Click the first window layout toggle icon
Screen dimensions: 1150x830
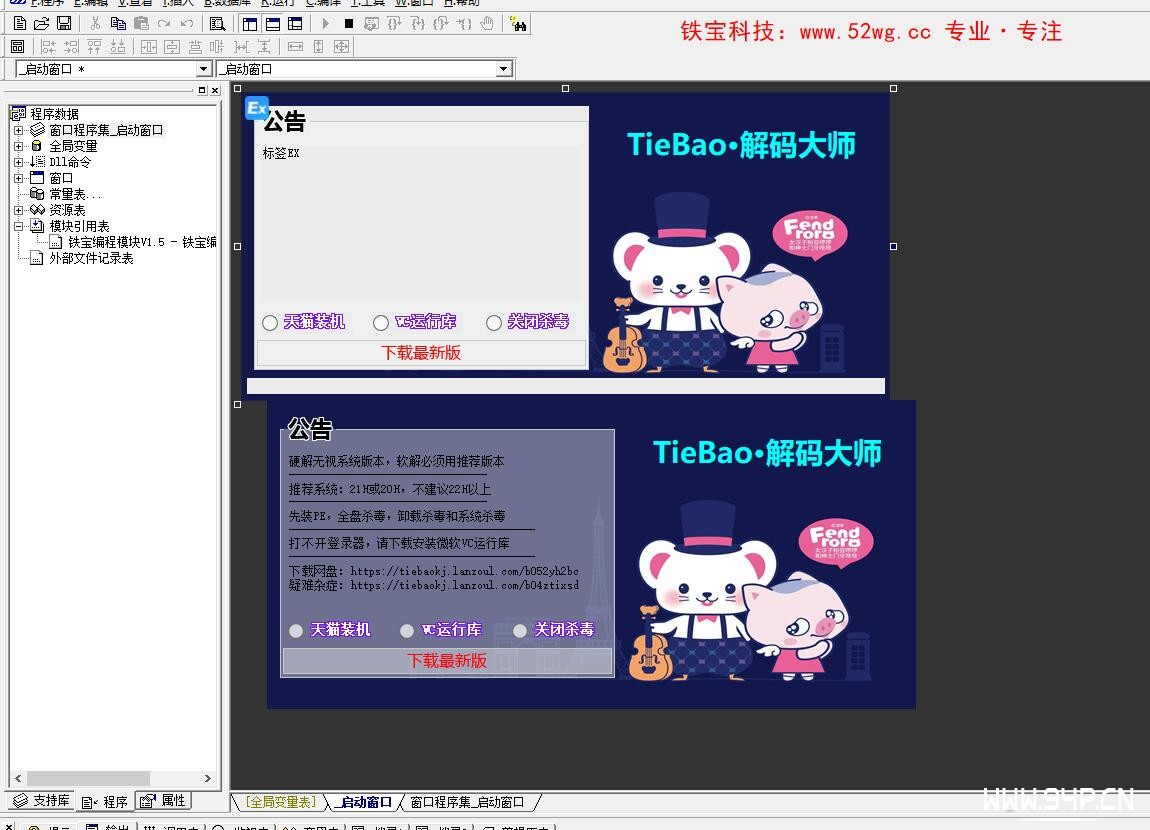pyautogui.click(x=250, y=23)
